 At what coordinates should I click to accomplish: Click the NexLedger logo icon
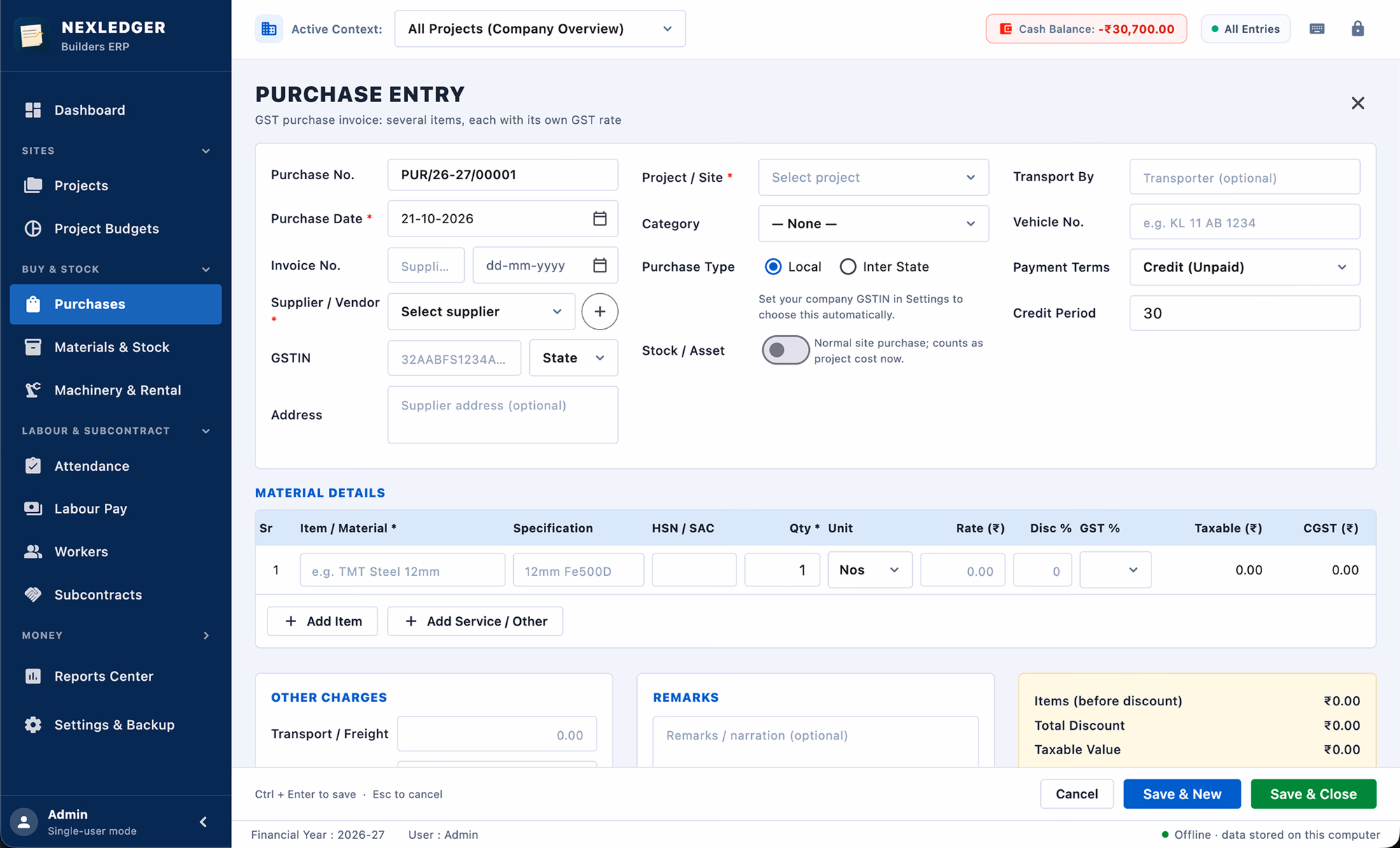(x=31, y=35)
